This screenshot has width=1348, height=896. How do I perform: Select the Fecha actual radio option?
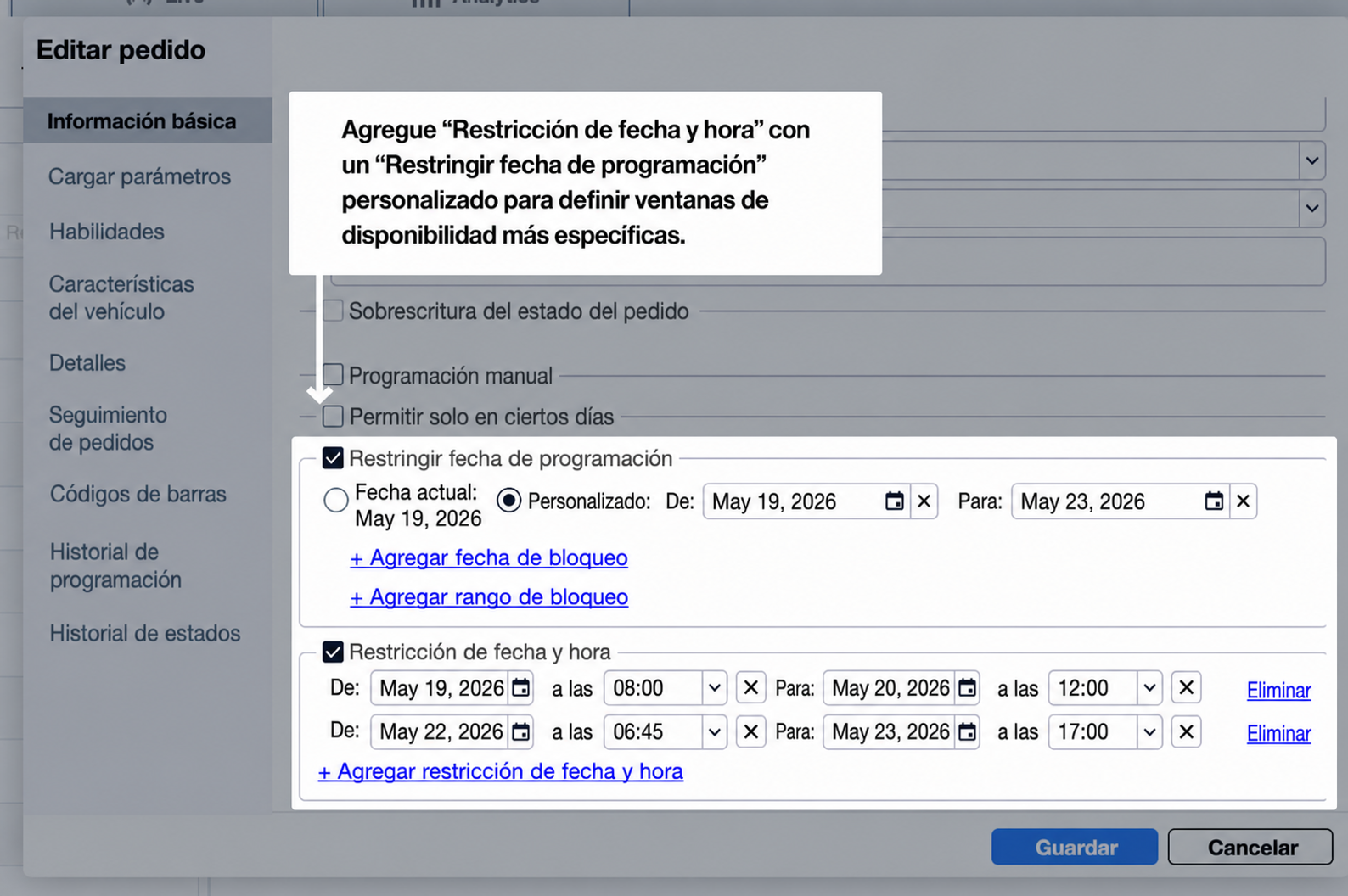(336, 501)
